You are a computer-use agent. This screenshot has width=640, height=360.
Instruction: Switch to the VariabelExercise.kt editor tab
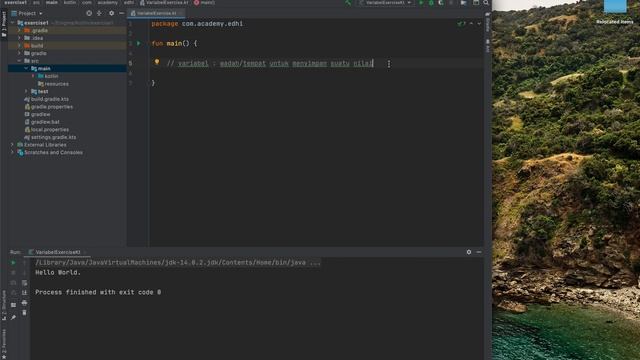(x=155, y=13)
